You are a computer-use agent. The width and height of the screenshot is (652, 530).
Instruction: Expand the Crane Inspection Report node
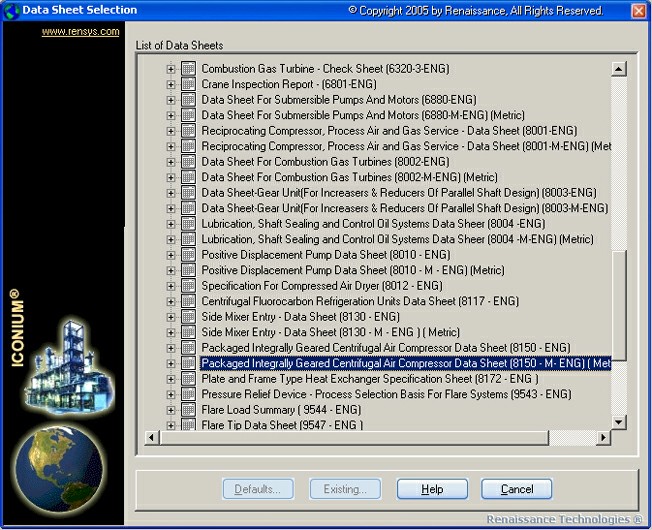[170, 84]
